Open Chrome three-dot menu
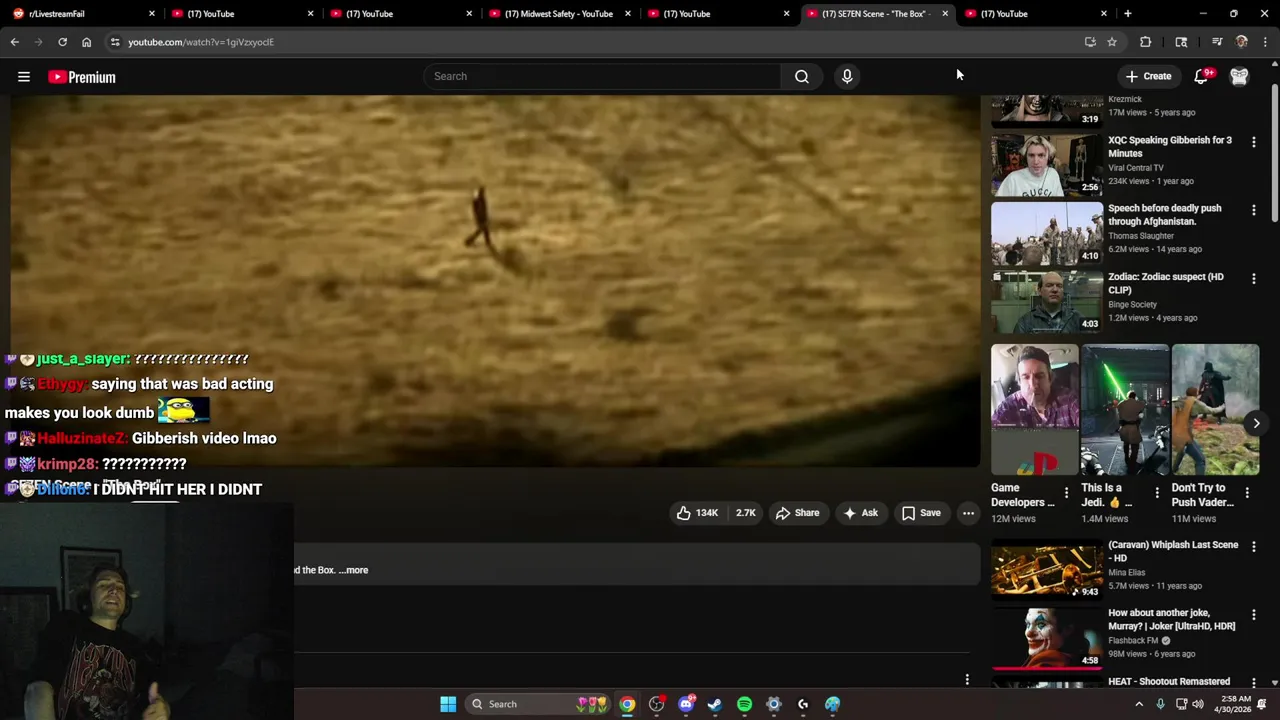 pyautogui.click(x=1266, y=42)
